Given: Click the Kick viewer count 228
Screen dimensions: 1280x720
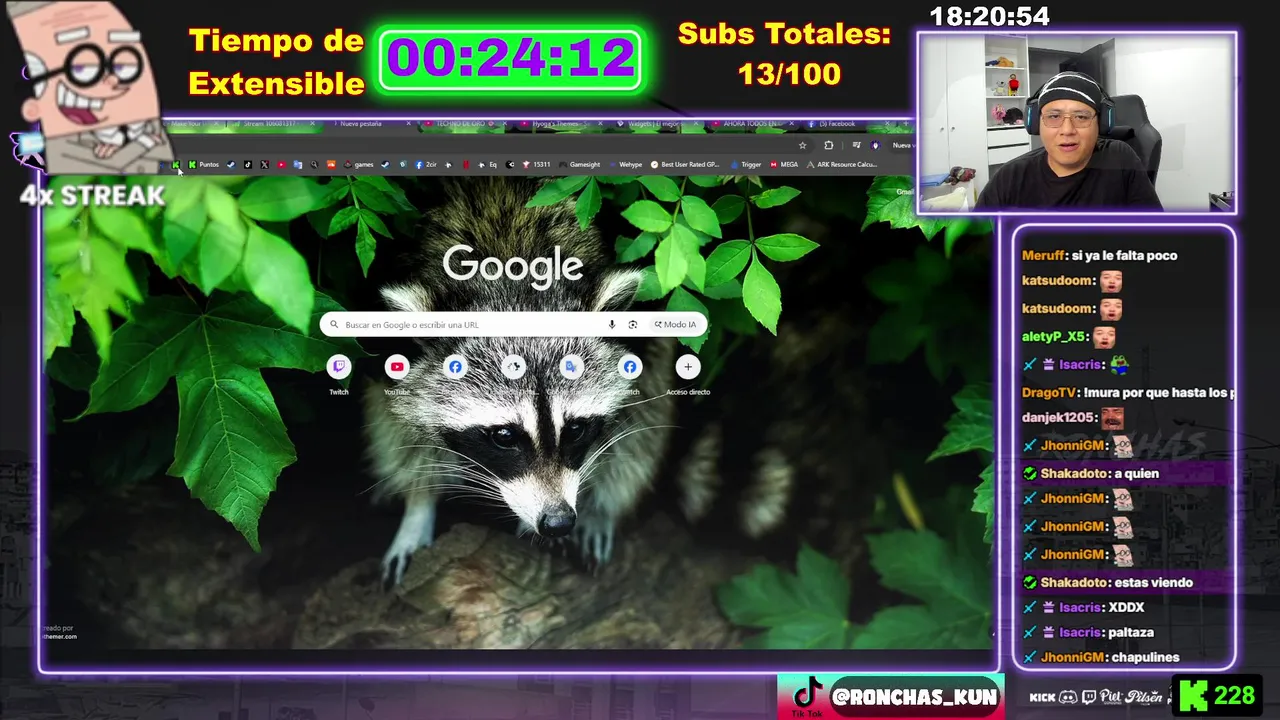Looking at the screenshot, I should coord(1218,695).
